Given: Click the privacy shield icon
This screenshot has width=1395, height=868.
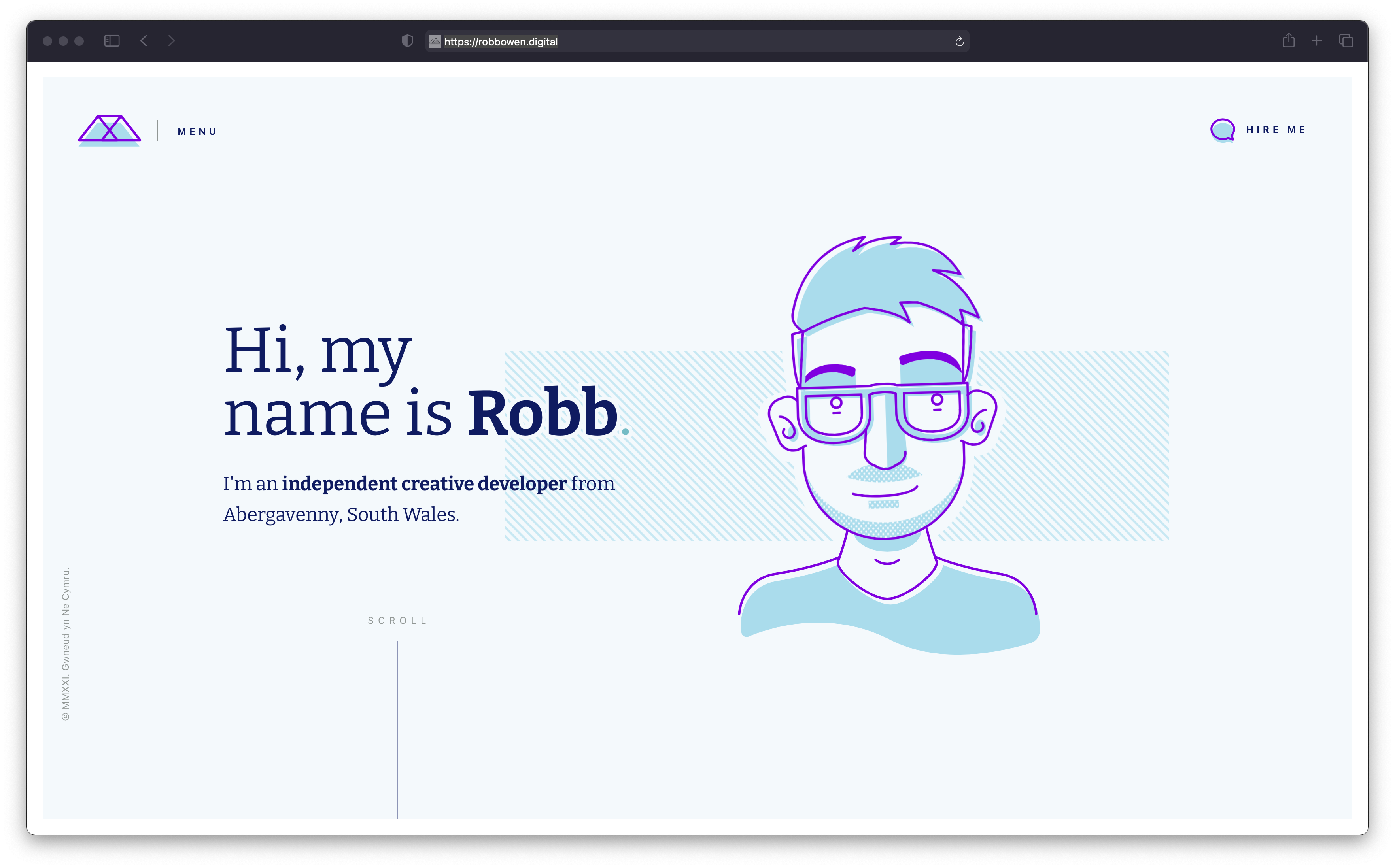Looking at the screenshot, I should [407, 41].
